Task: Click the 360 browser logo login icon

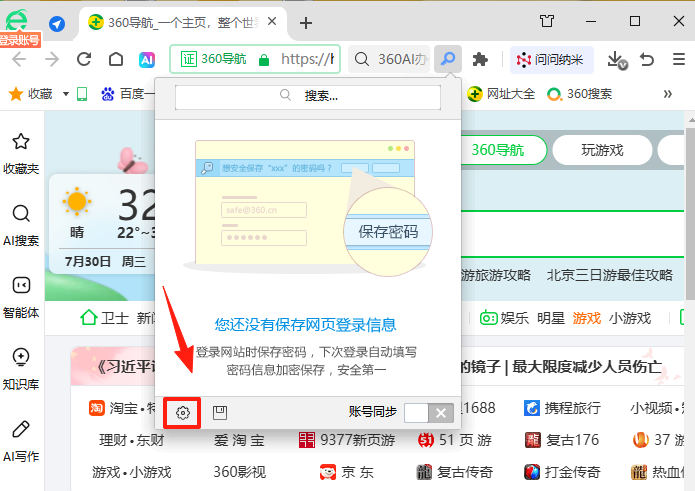Action: (17, 21)
